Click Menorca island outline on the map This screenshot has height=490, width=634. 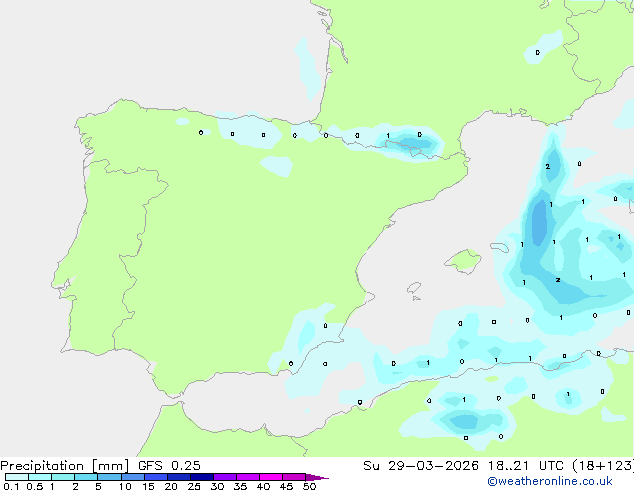click(x=500, y=247)
